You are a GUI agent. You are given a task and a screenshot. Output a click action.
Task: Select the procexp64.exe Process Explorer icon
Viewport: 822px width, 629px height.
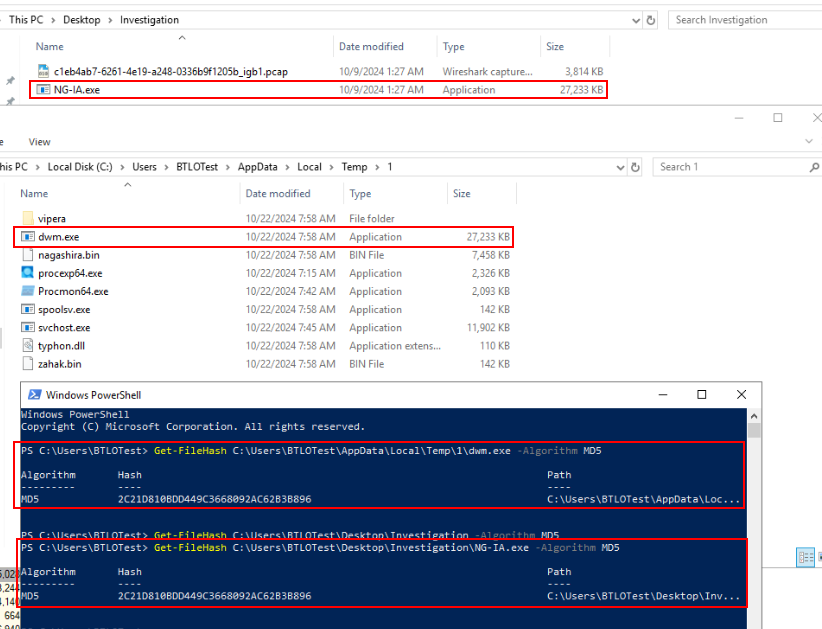pyautogui.click(x=28, y=273)
